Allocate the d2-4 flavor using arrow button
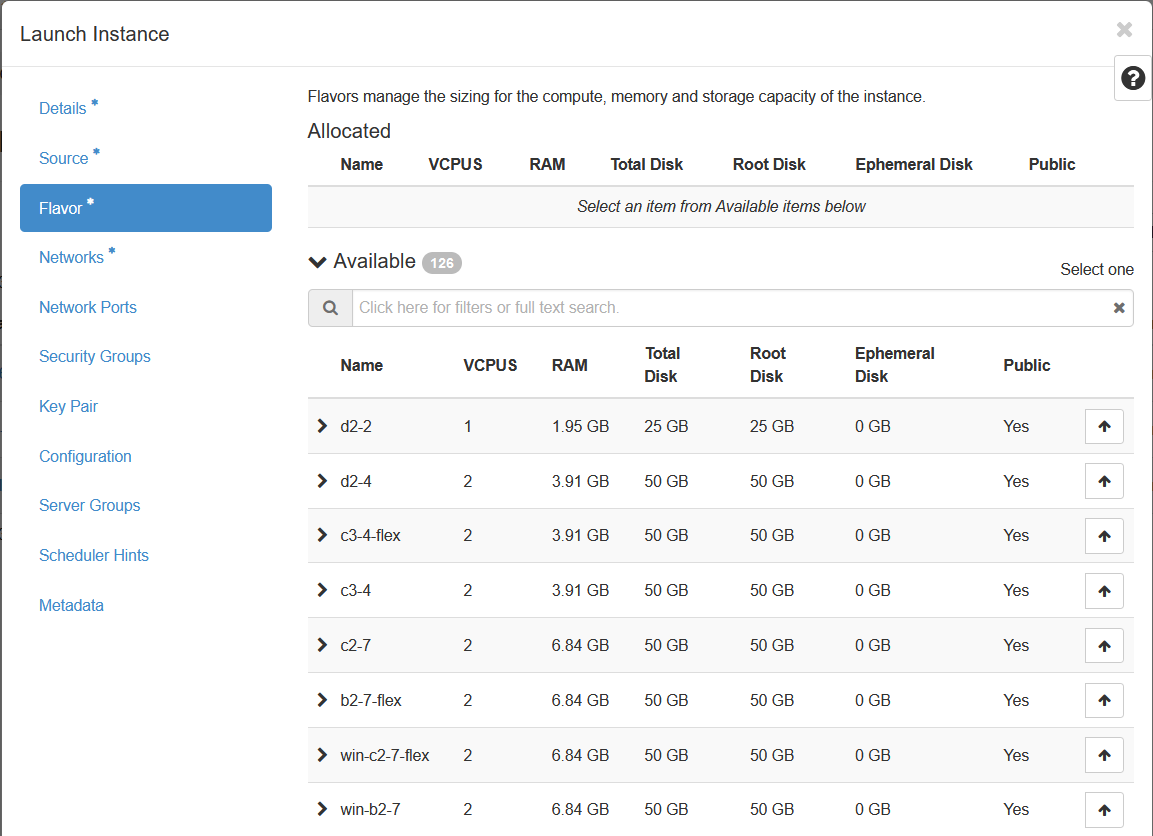 pos(1104,481)
